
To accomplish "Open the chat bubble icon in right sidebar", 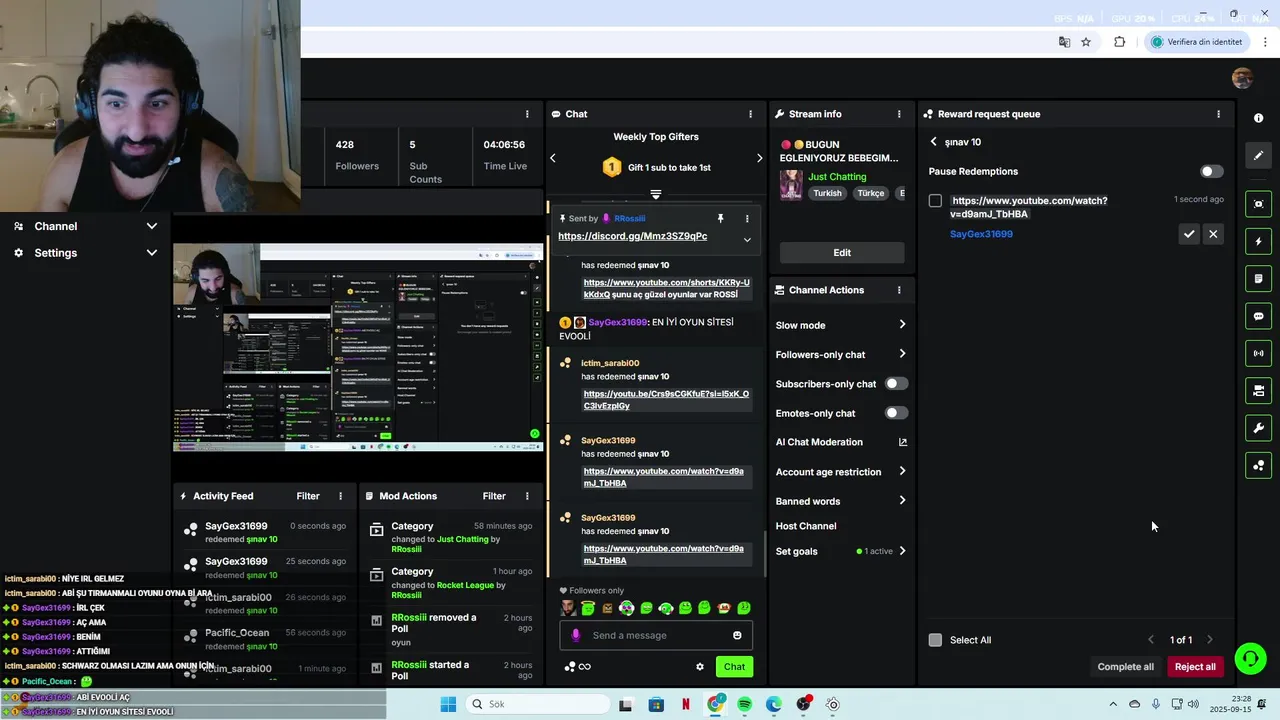I will 1258,316.
